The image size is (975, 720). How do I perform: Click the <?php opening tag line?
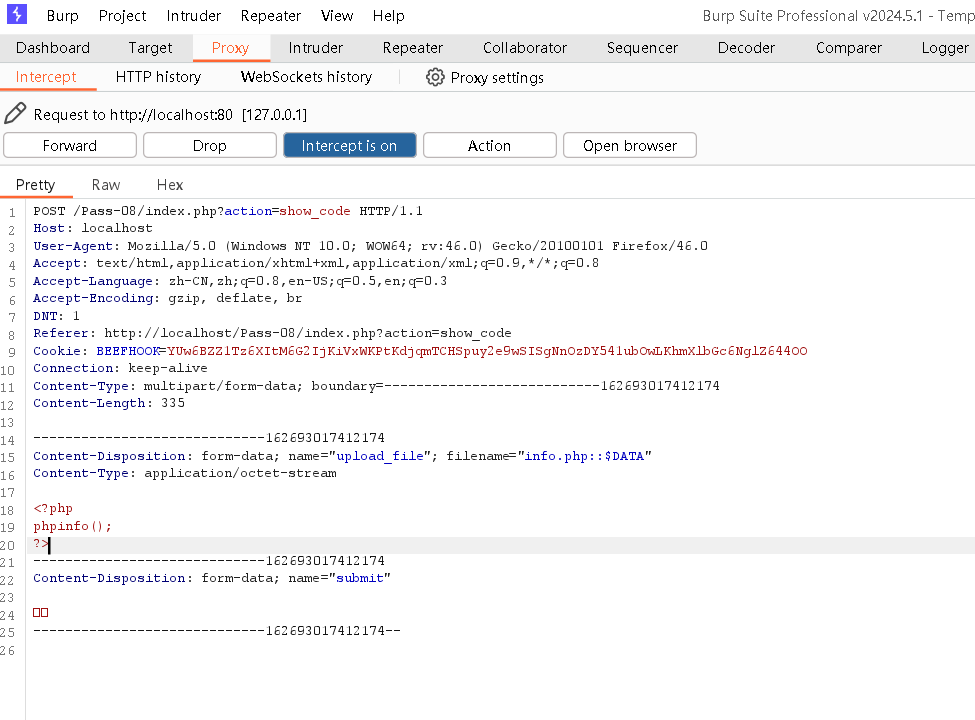53,508
